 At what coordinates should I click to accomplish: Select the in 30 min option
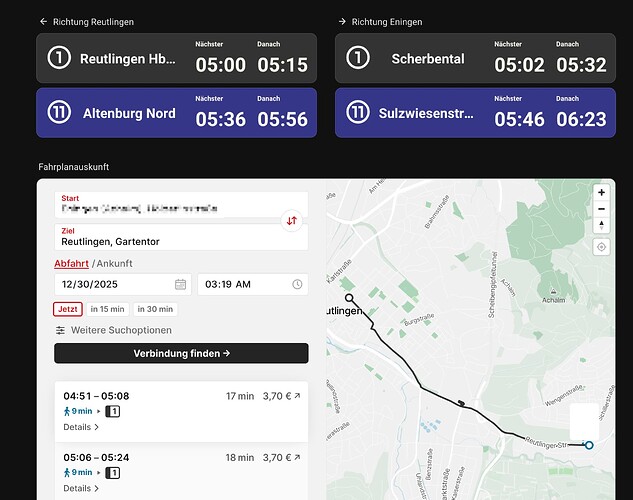(155, 309)
